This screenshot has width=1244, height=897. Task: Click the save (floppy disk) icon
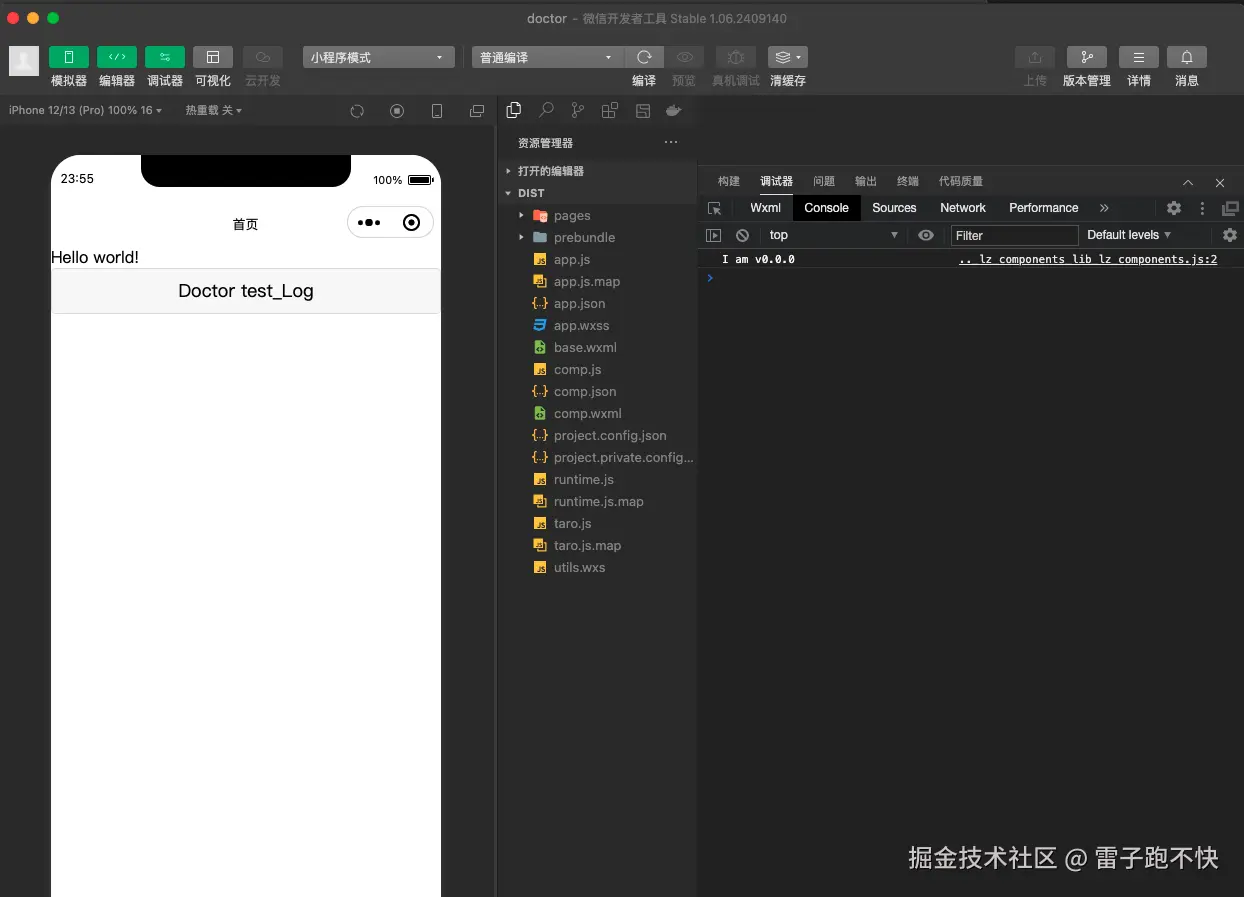pyautogui.click(x=642, y=110)
